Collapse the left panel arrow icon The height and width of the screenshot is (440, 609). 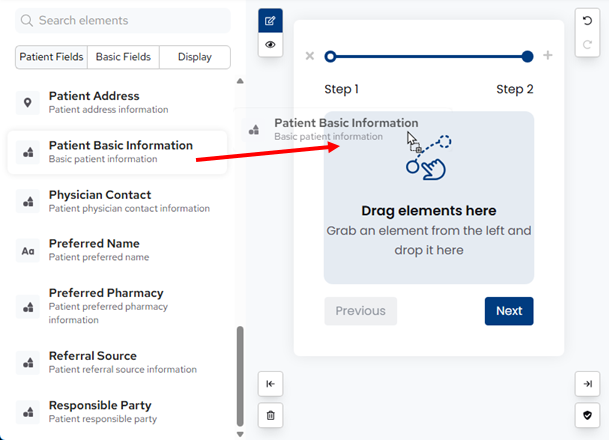270,384
